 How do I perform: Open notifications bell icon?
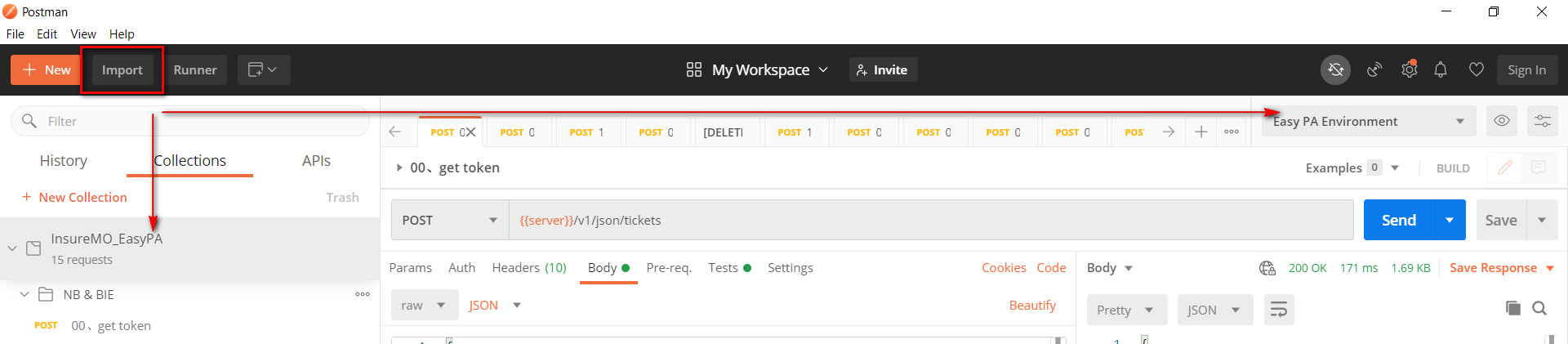point(1441,70)
